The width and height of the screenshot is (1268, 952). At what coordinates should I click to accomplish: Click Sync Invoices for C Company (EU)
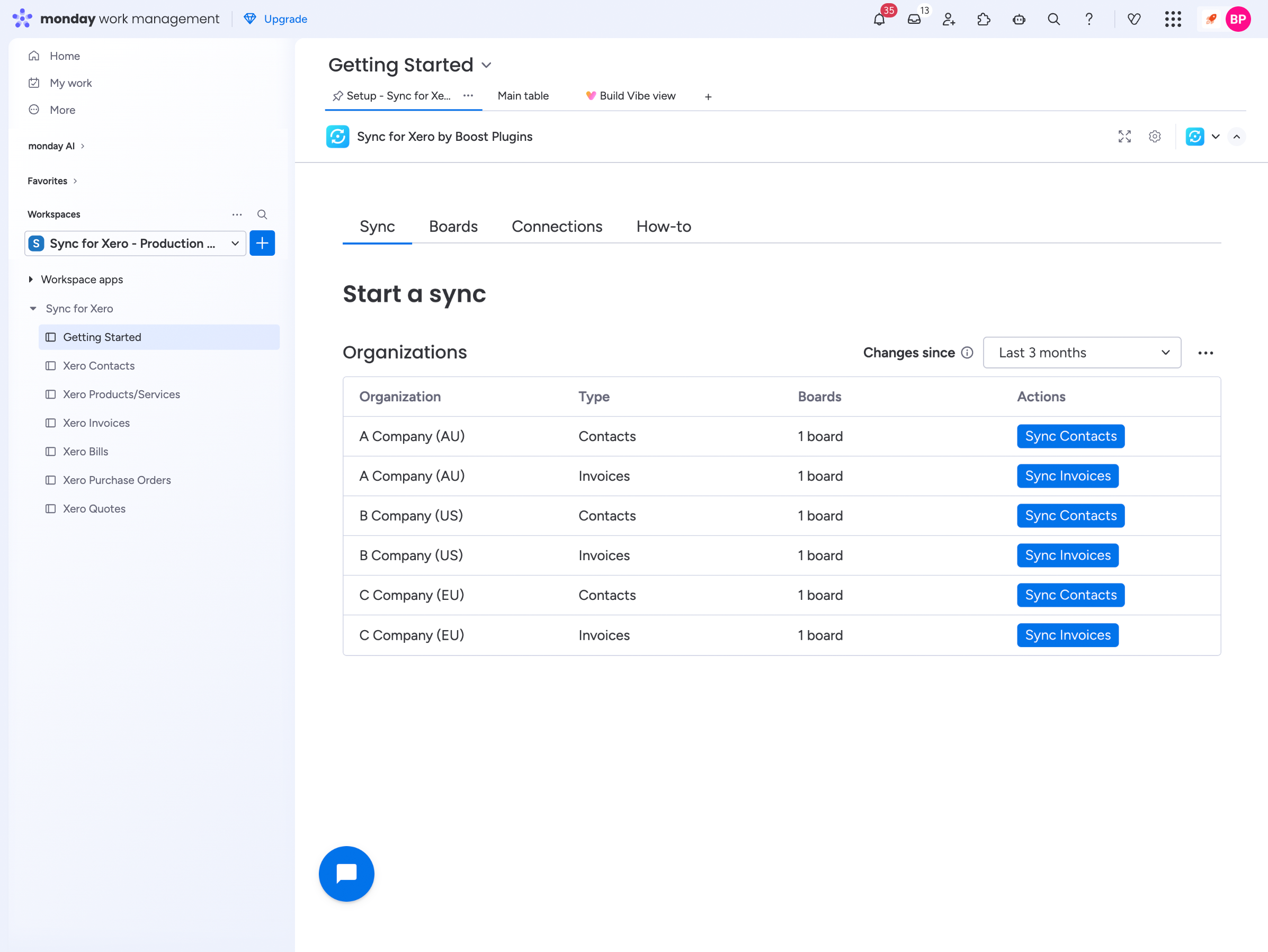tap(1067, 635)
